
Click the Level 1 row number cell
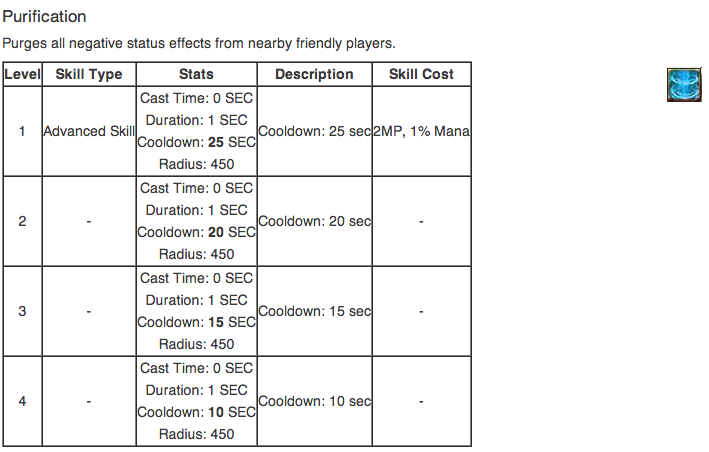click(22, 131)
